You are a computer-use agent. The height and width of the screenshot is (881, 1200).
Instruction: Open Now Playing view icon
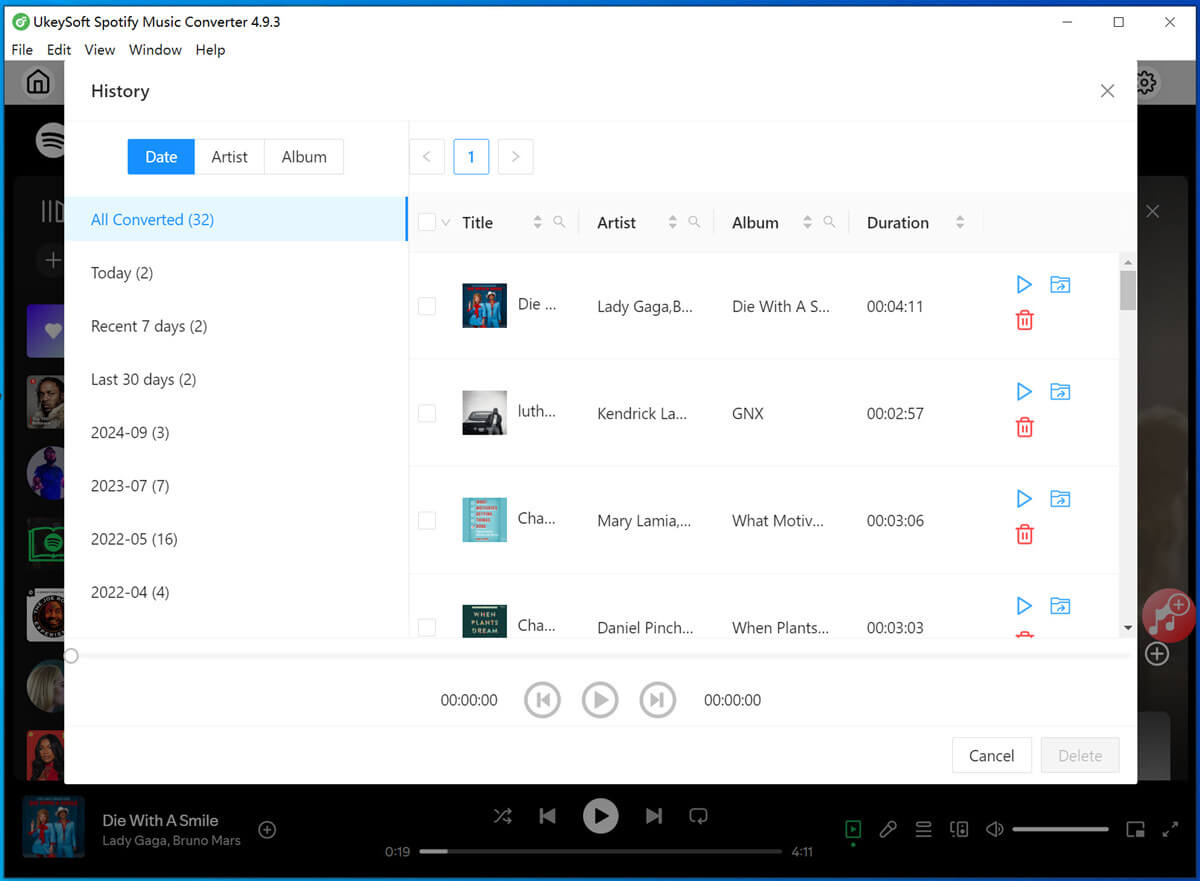click(853, 829)
